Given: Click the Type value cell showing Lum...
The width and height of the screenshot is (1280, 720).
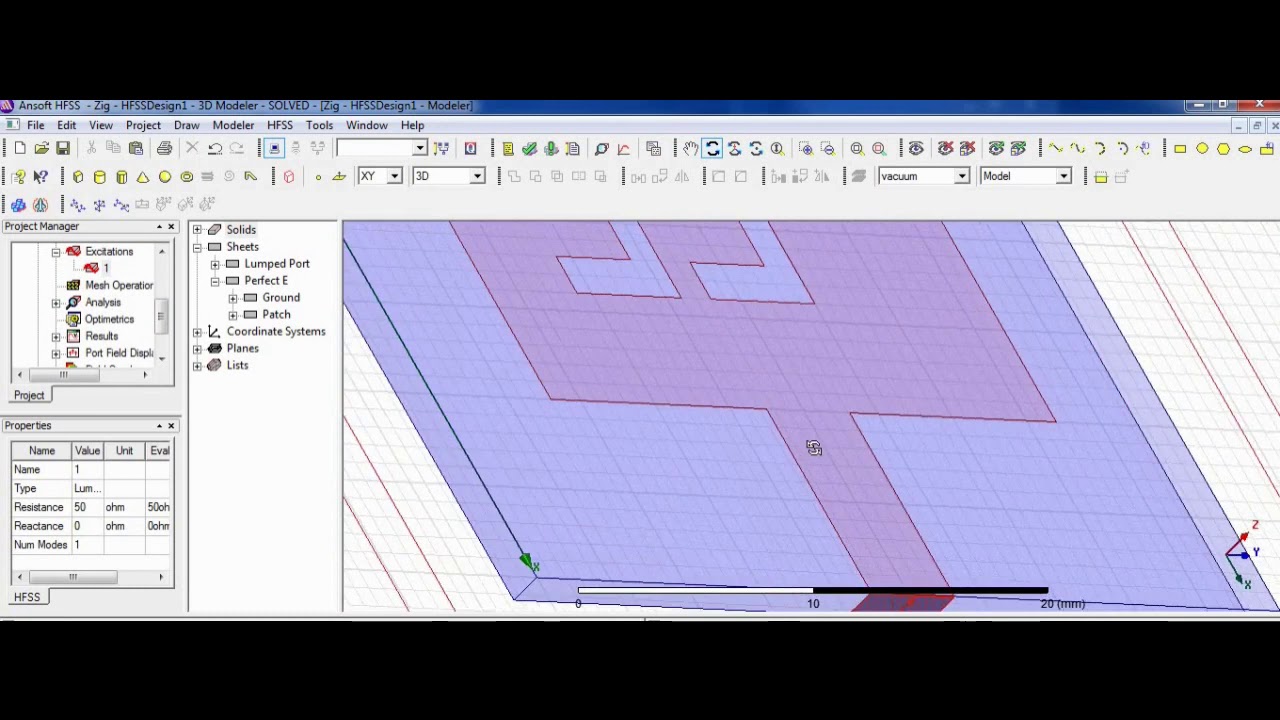Looking at the screenshot, I should 87,488.
